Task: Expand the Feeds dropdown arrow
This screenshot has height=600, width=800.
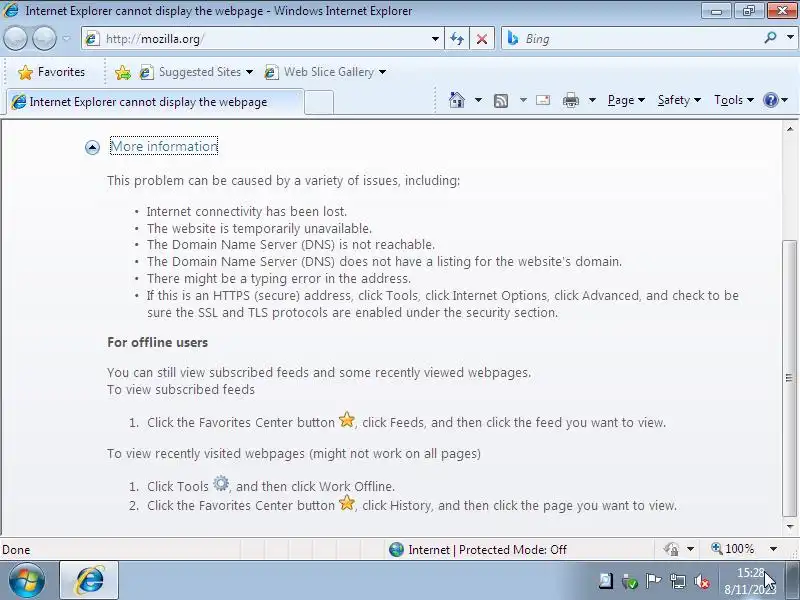Action: tap(523, 101)
